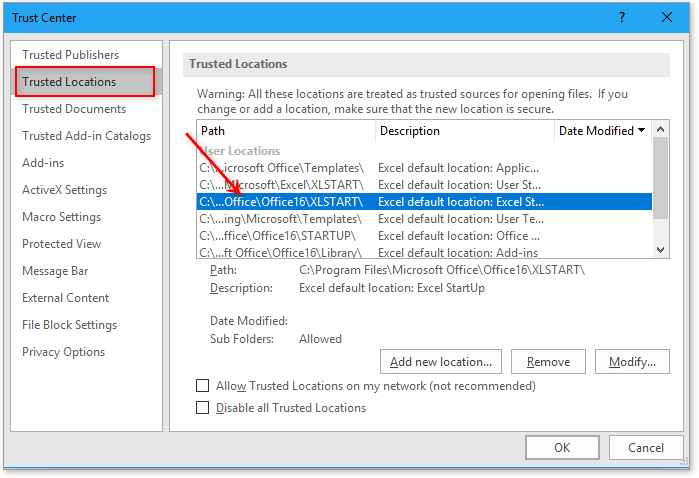This screenshot has width=699, height=478.
Task: Click the Modify button
Action: [632, 362]
